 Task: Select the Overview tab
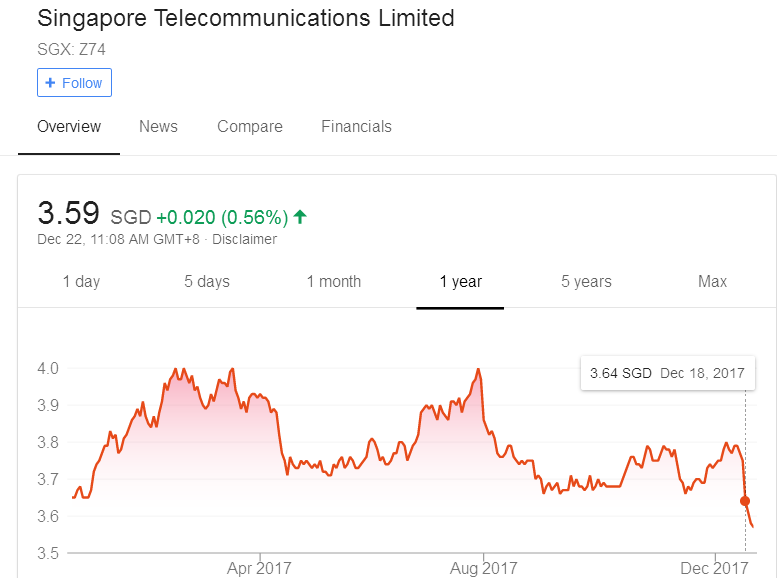click(x=69, y=126)
